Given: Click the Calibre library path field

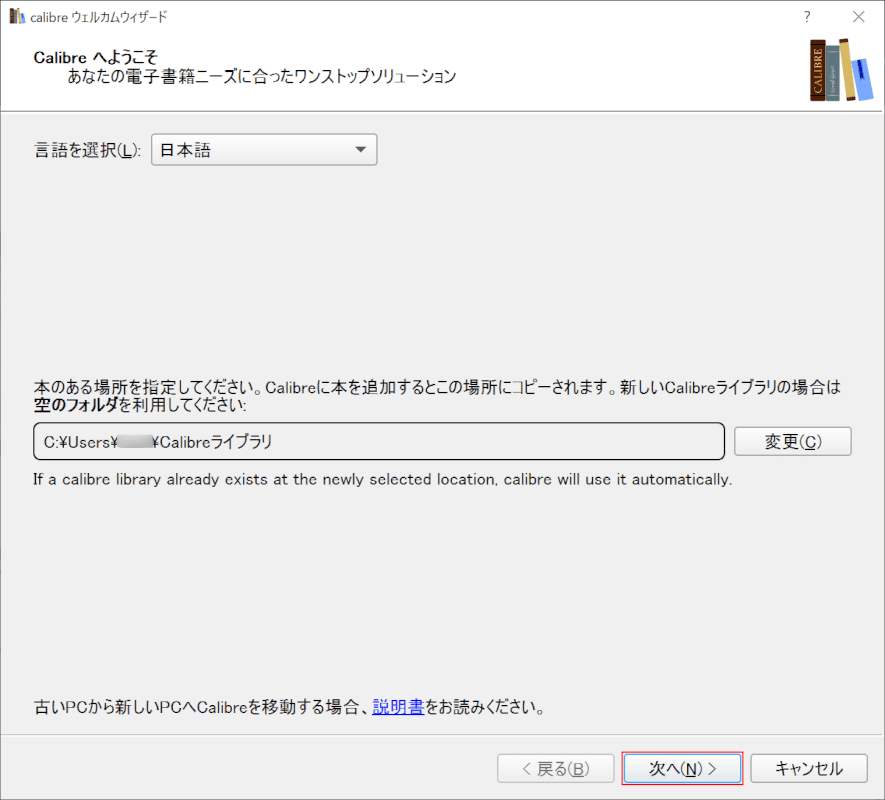Looking at the screenshot, I should coord(379,441).
